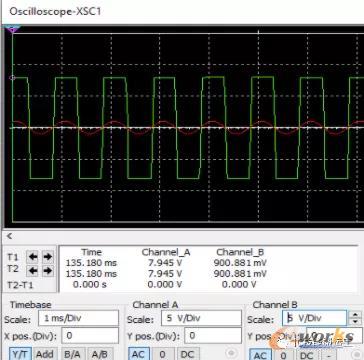Viewport: 364px width, 360px height.
Task: Click the left scroll arrow below the waveform display
Action: click(9, 236)
